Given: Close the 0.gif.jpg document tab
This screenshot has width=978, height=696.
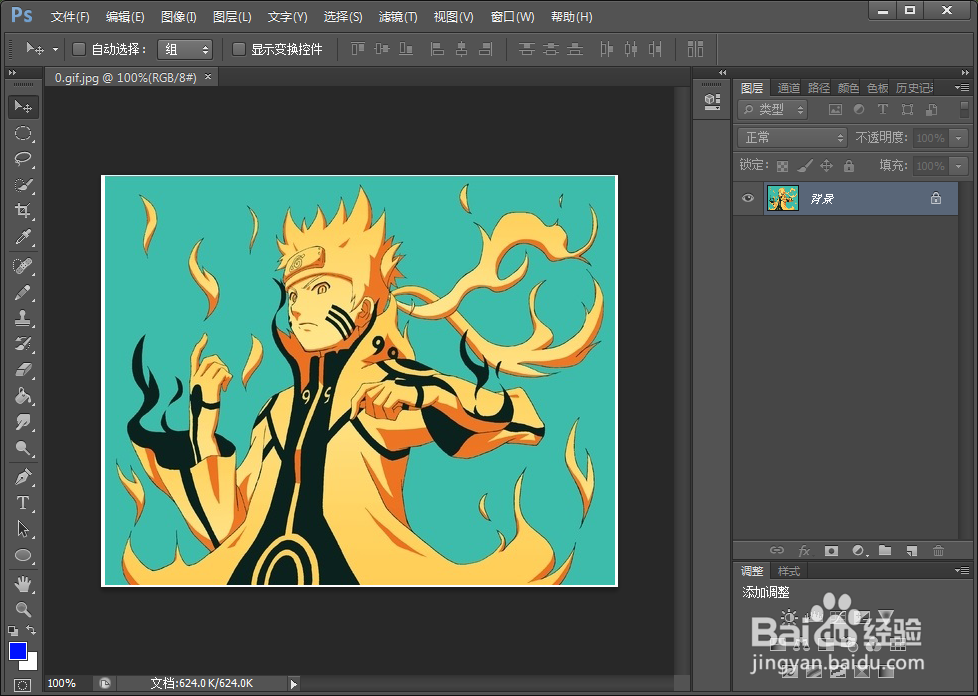Looking at the screenshot, I should tap(208, 76).
